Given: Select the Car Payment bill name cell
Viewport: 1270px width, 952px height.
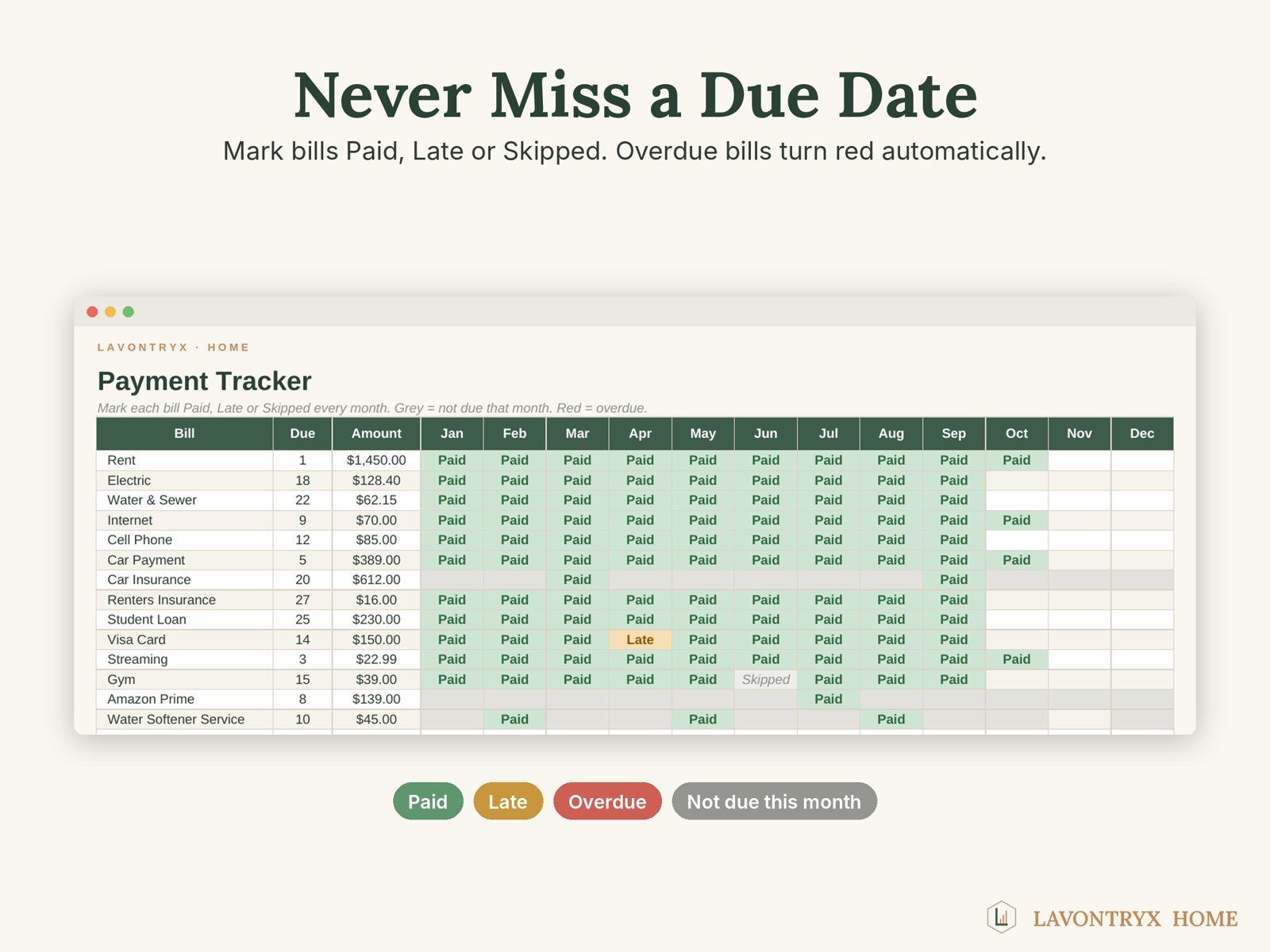Looking at the screenshot, I should (x=184, y=559).
